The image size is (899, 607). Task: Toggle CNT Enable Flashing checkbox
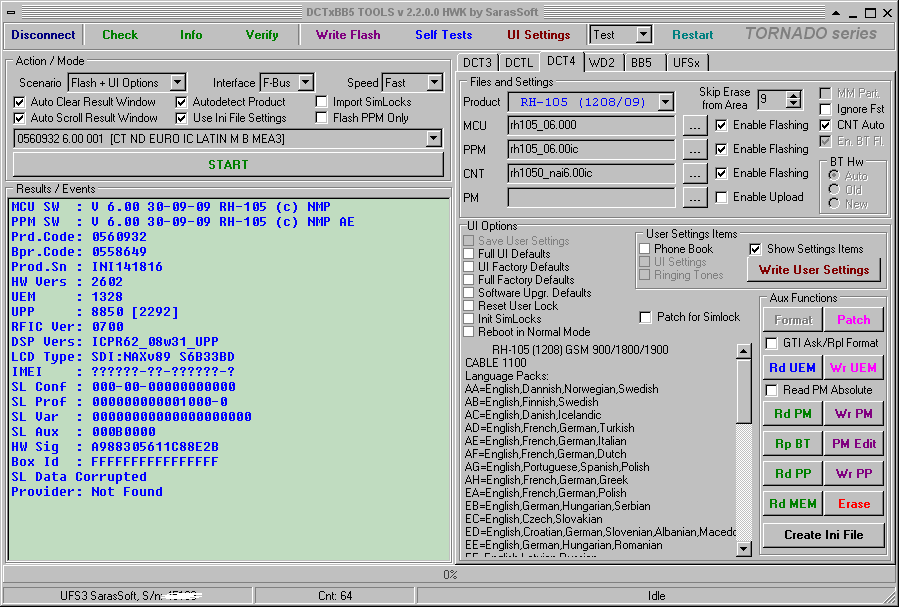point(722,173)
